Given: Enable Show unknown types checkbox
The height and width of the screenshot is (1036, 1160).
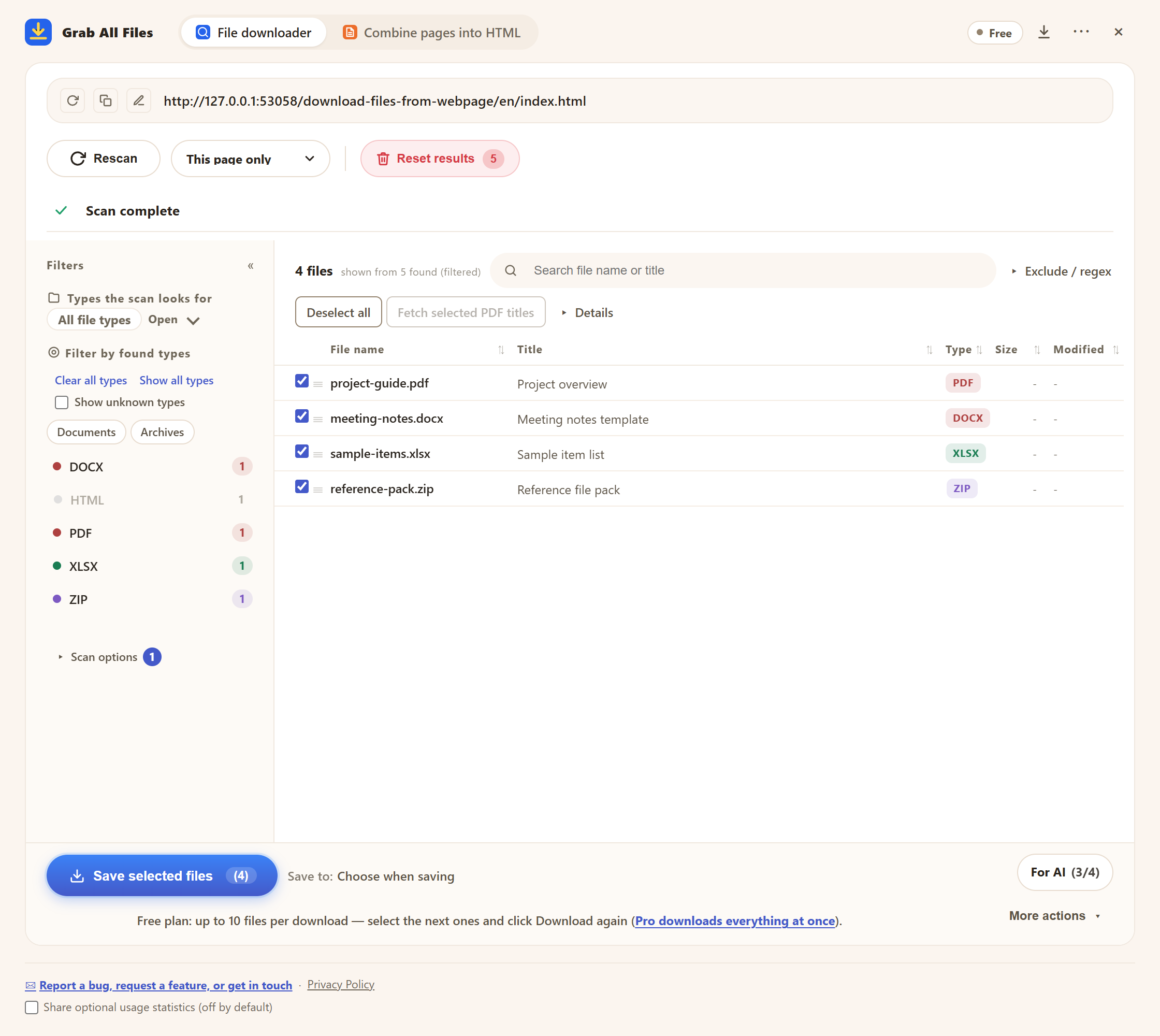Looking at the screenshot, I should [x=62, y=402].
